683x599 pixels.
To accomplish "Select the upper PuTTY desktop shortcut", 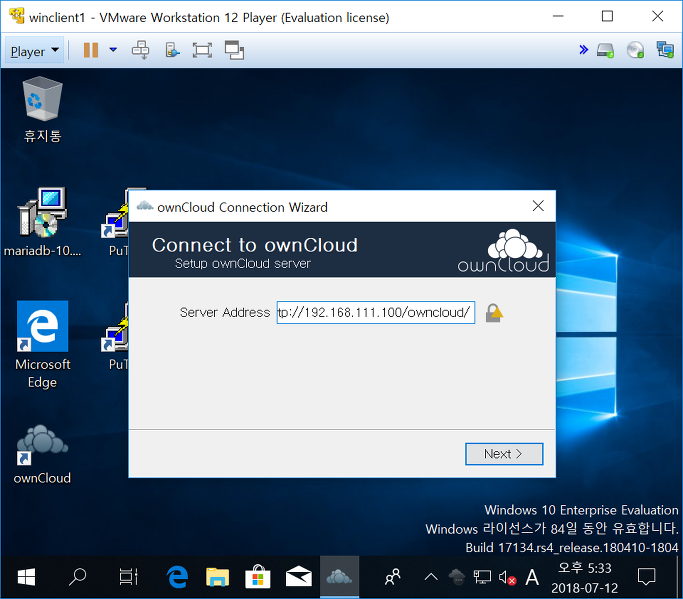I will pos(117,222).
